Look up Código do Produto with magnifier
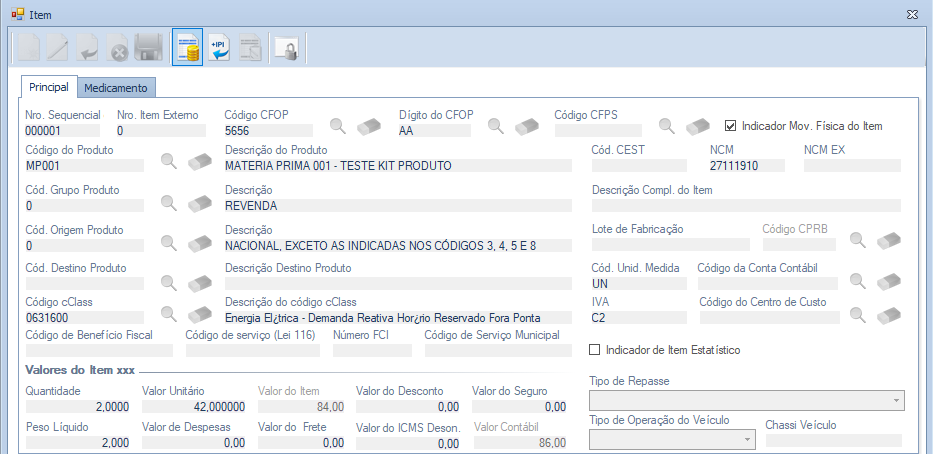 [169, 161]
